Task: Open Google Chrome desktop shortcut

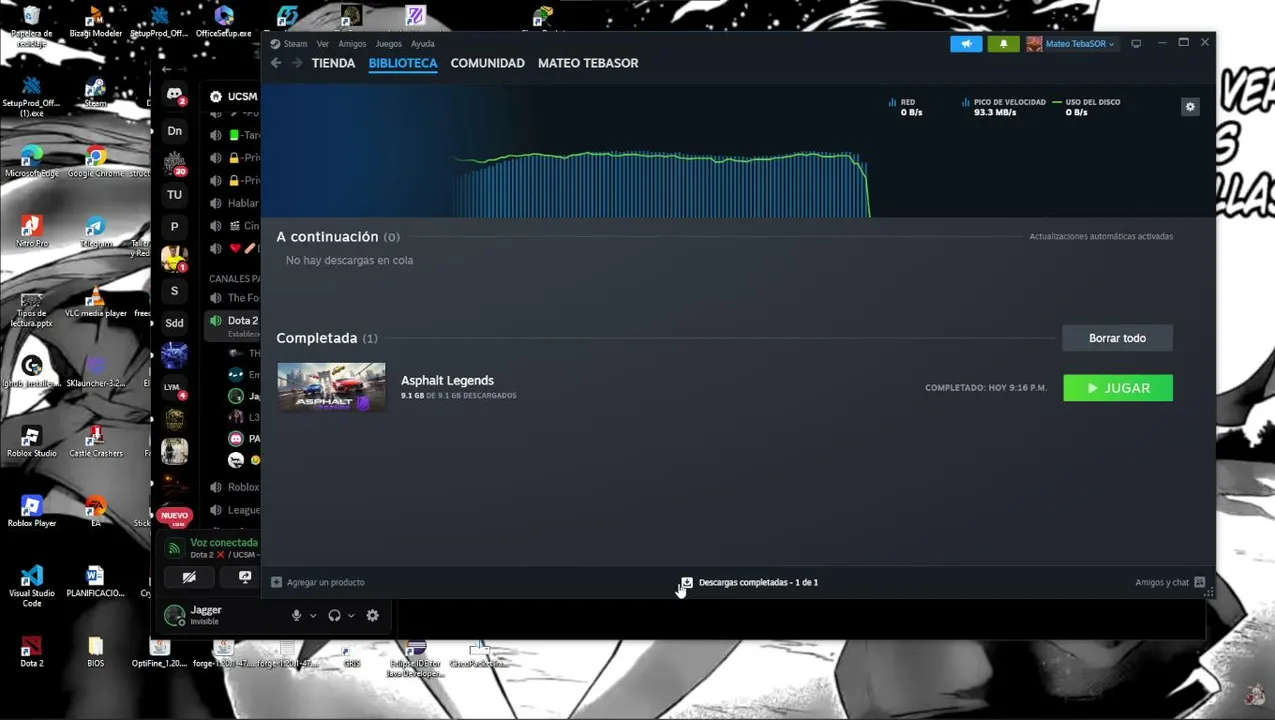Action: click(96, 162)
